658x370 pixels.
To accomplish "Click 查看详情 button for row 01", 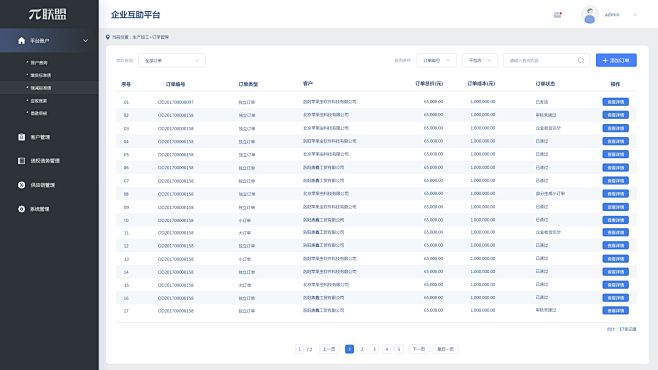I will point(616,102).
